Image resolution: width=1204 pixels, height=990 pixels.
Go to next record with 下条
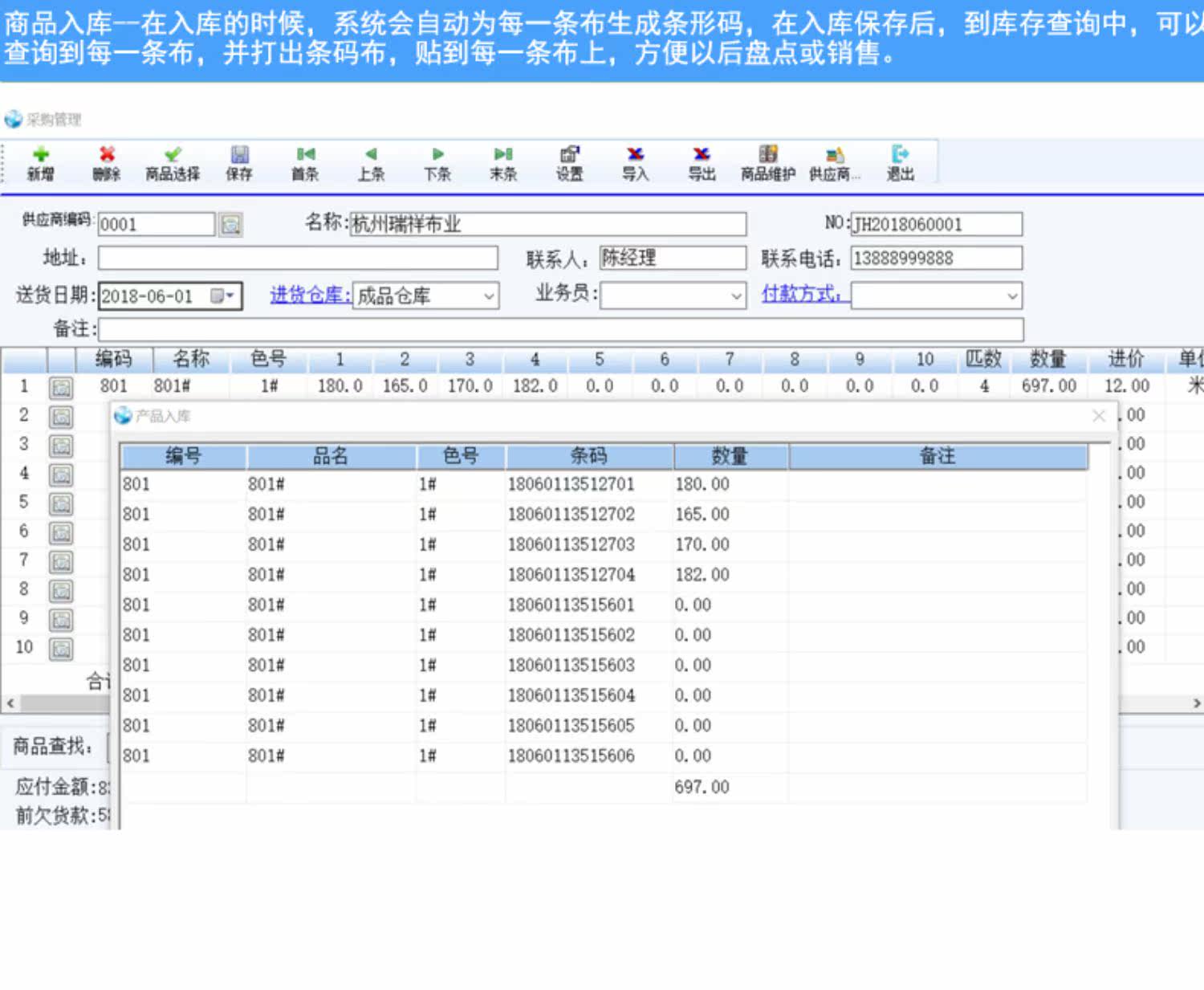(x=437, y=163)
